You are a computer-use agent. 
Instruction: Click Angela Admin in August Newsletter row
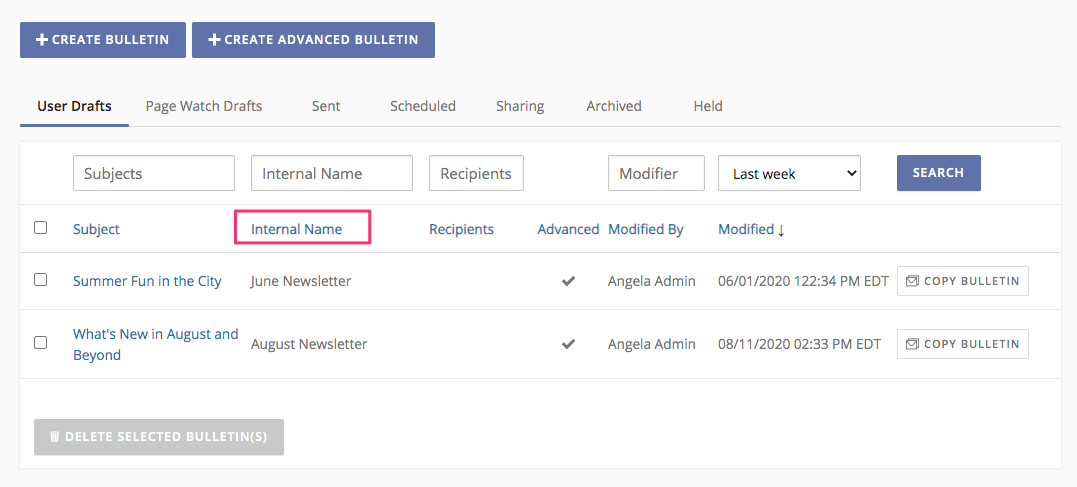click(x=652, y=344)
